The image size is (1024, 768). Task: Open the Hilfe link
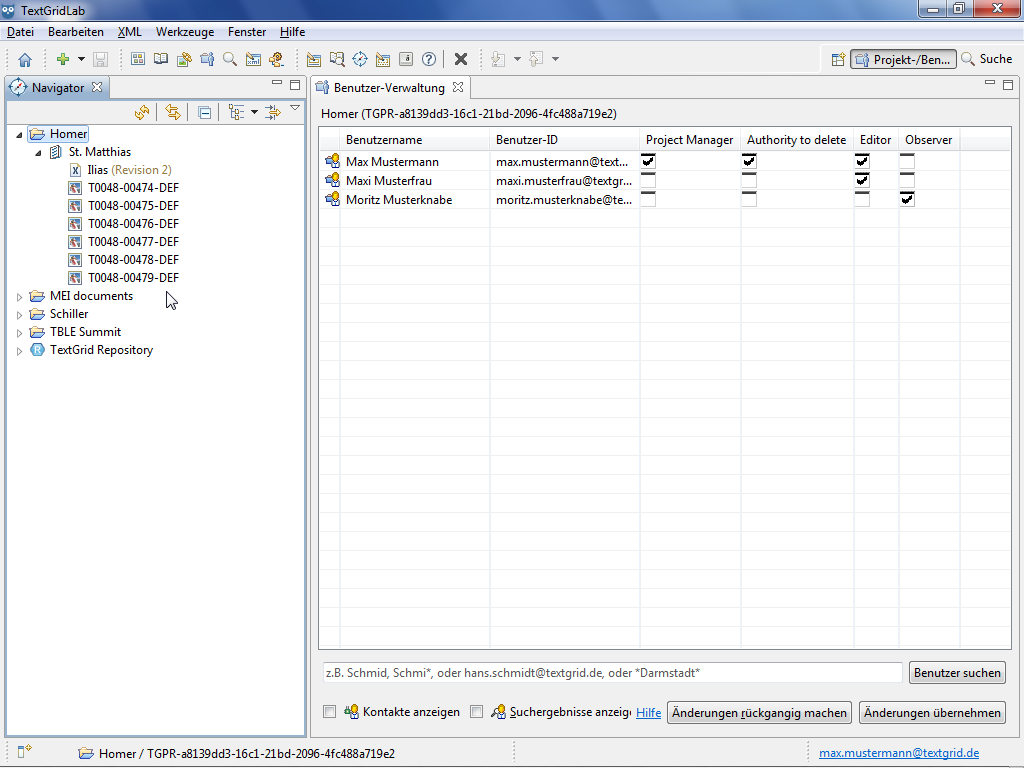(x=648, y=713)
